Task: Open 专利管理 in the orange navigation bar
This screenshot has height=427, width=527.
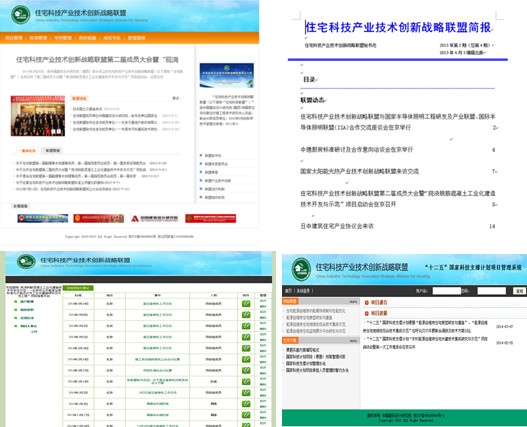Action: 63,38
